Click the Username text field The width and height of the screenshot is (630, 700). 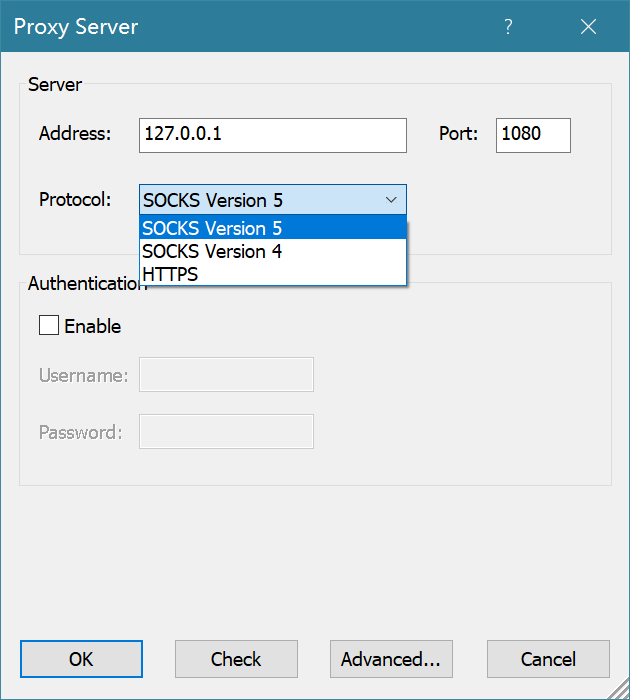[226, 375]
